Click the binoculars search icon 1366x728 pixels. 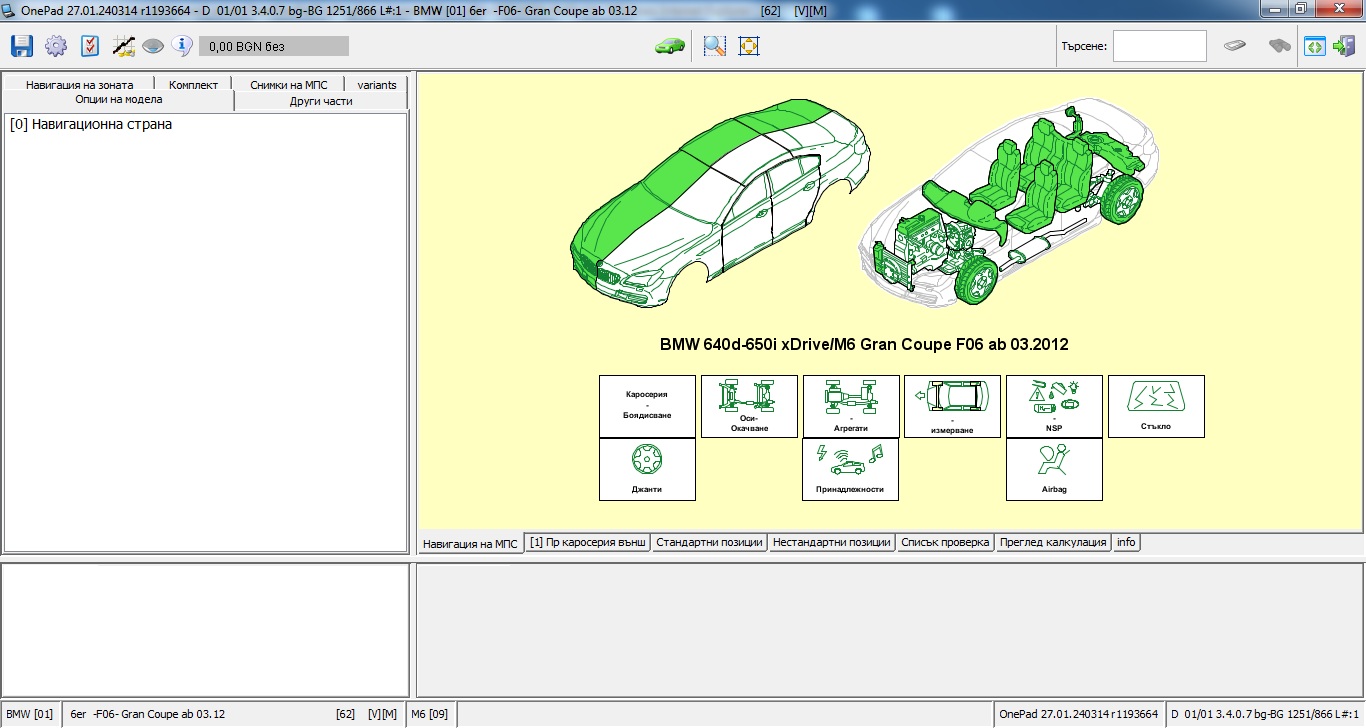(1279, 46)
